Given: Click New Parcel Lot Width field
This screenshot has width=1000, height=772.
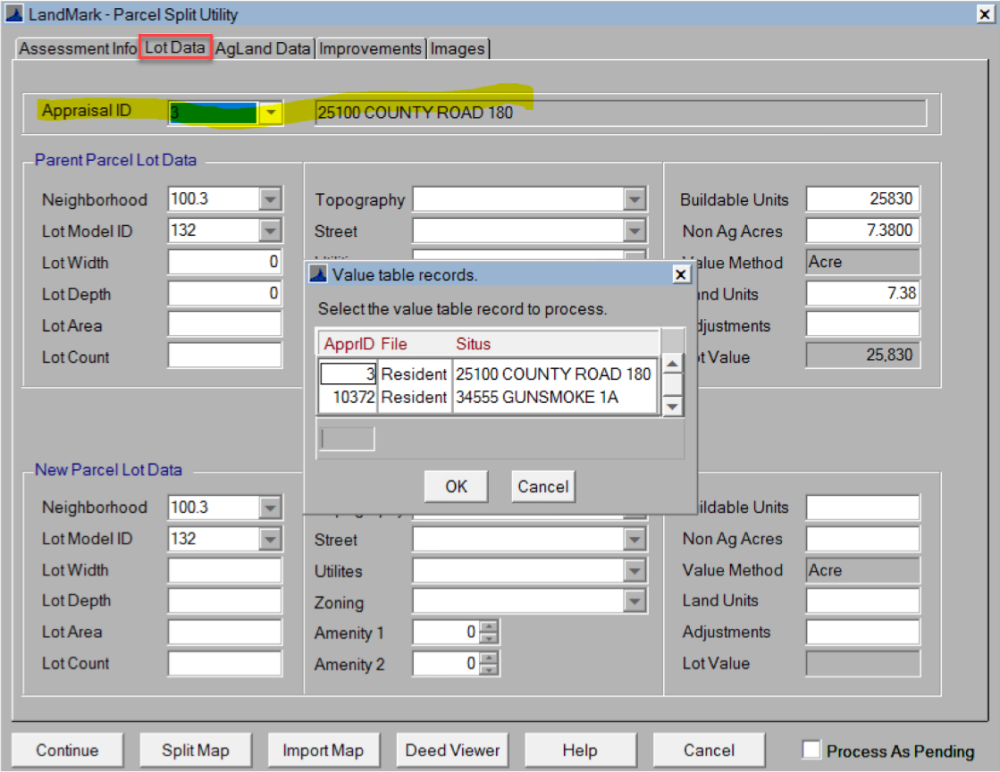Looking at the screenshot, I should pos(224,570).
